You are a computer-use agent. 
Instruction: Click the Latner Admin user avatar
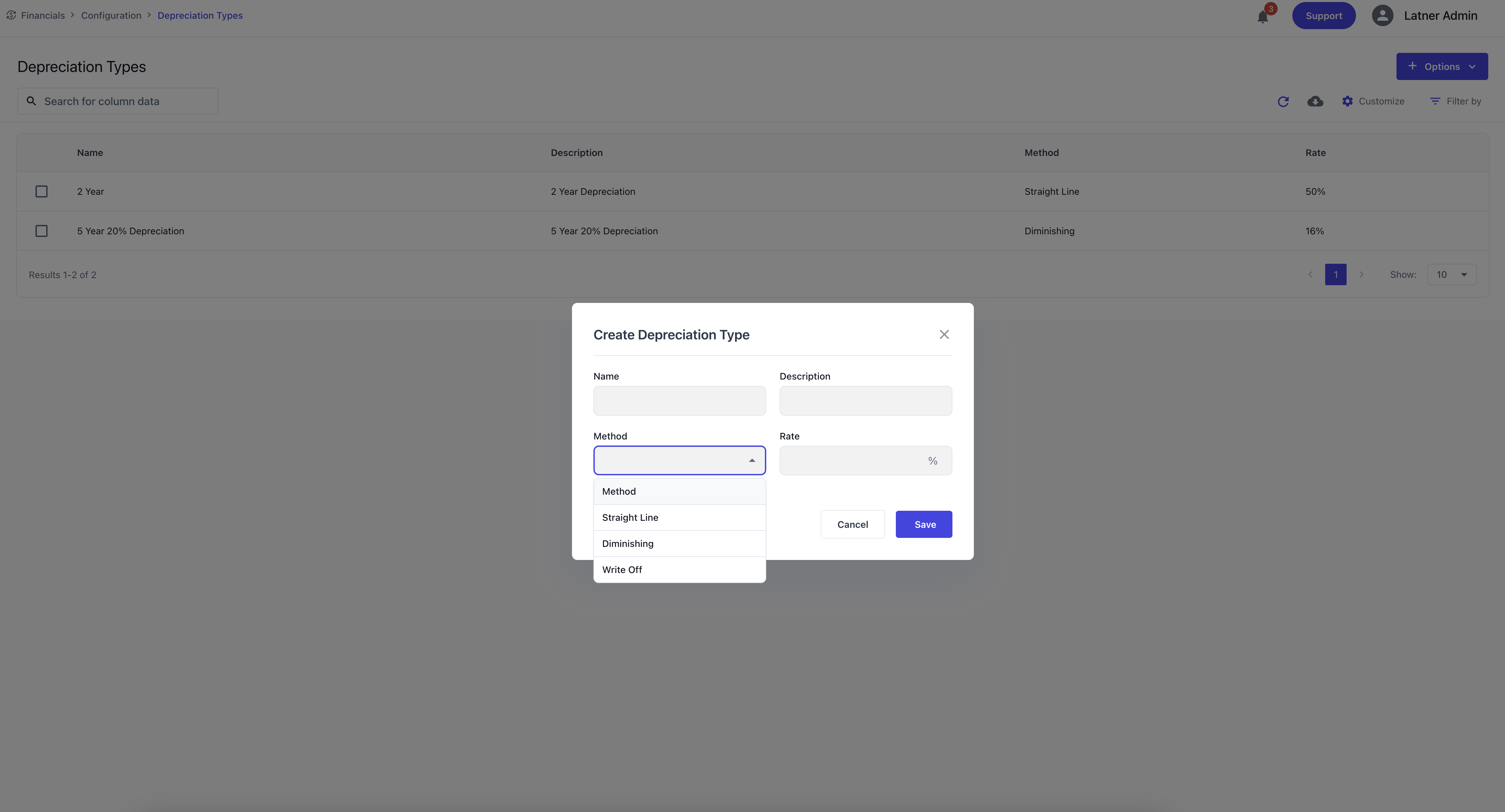pyautogui.click(x=1382, y=16)
